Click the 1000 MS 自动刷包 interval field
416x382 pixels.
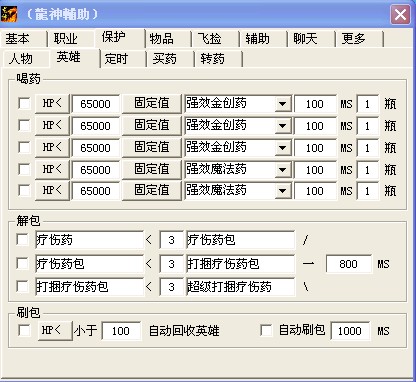[350, 331]
